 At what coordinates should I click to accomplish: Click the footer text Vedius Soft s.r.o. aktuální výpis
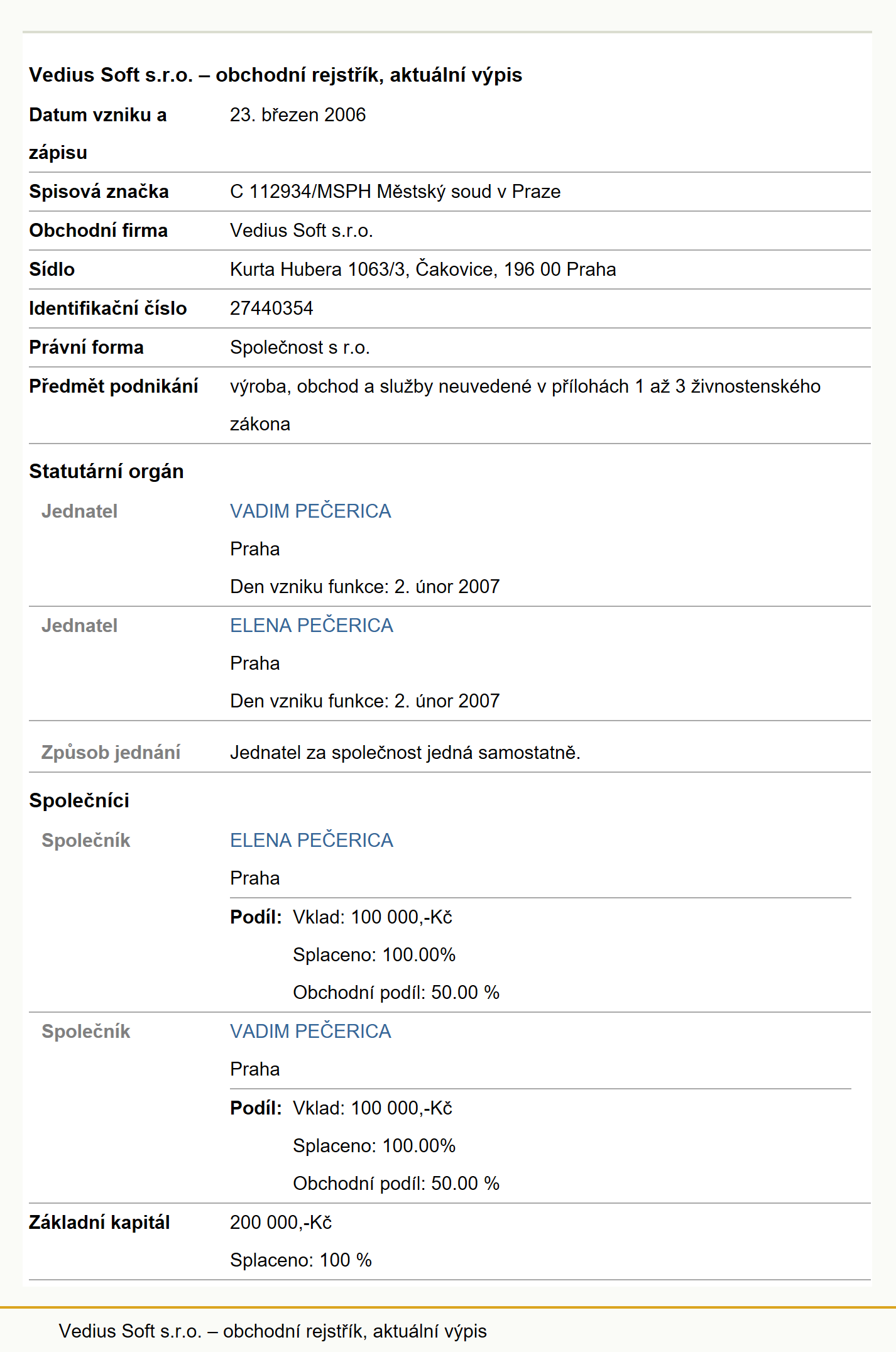coord(273,1331)
